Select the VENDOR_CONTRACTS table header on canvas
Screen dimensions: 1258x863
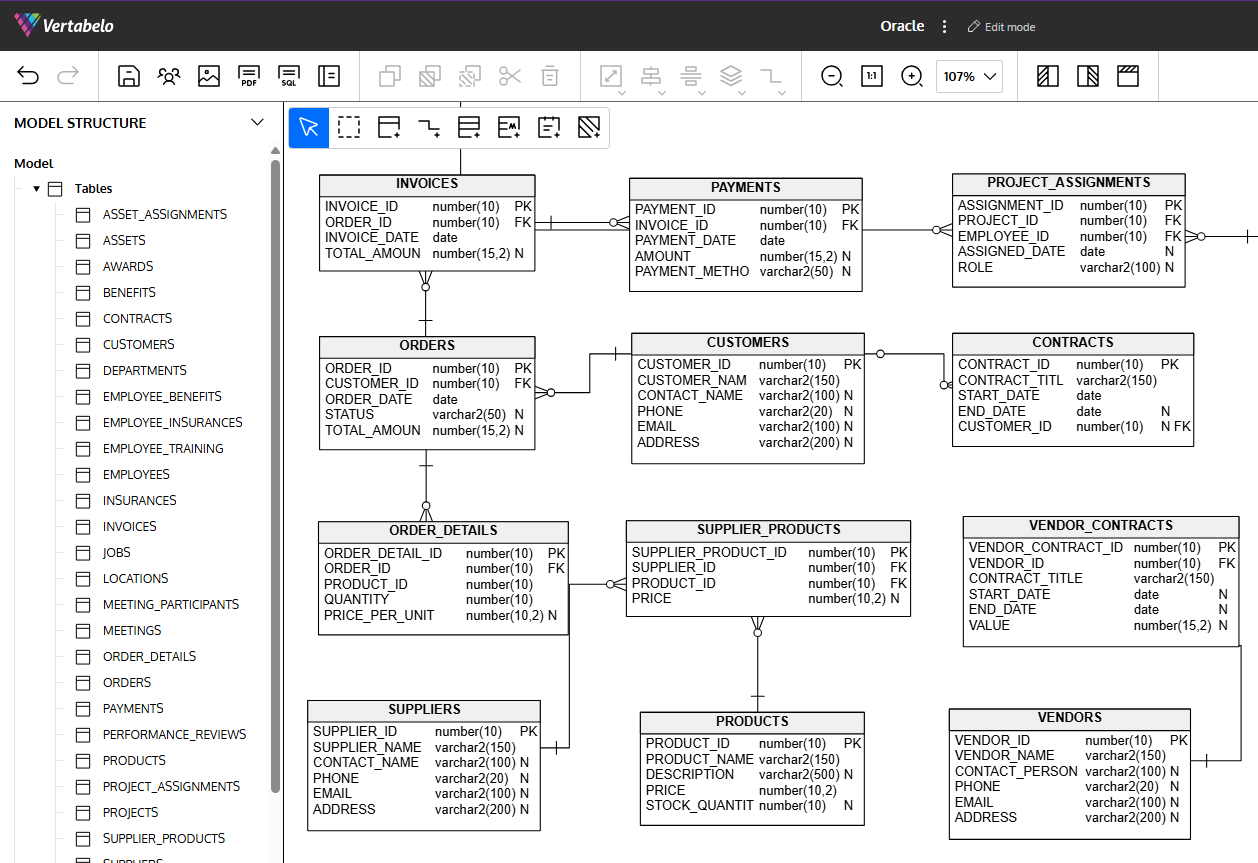1101,526
